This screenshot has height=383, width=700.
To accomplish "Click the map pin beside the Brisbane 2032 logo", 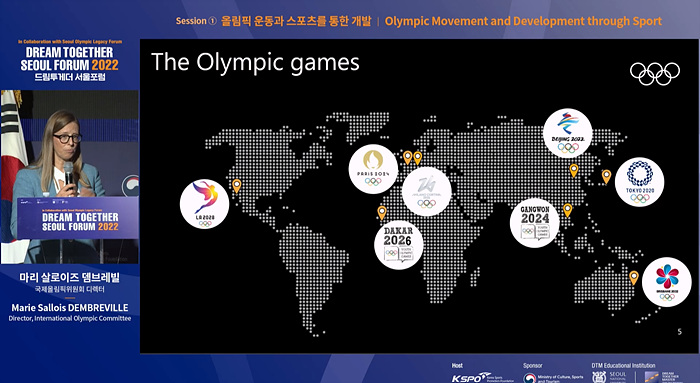I will [633, 278].
